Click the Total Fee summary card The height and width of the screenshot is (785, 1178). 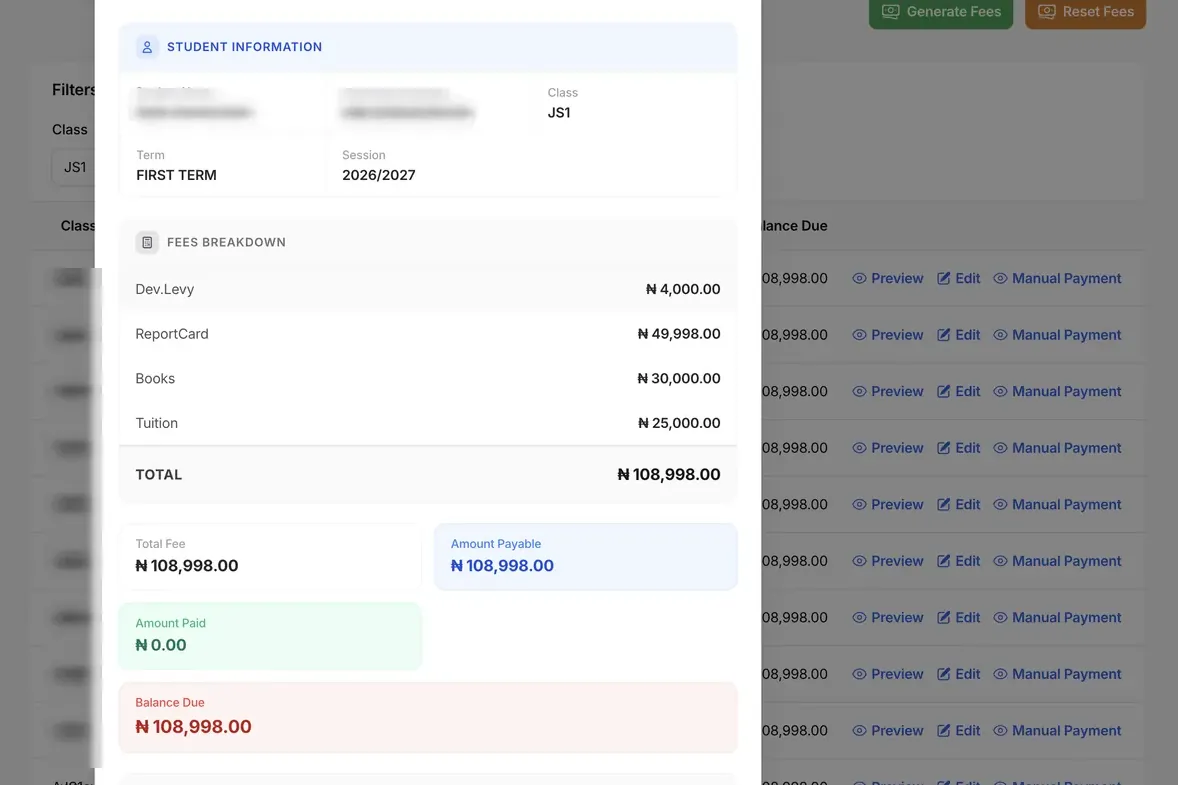[x=270, y=557]
